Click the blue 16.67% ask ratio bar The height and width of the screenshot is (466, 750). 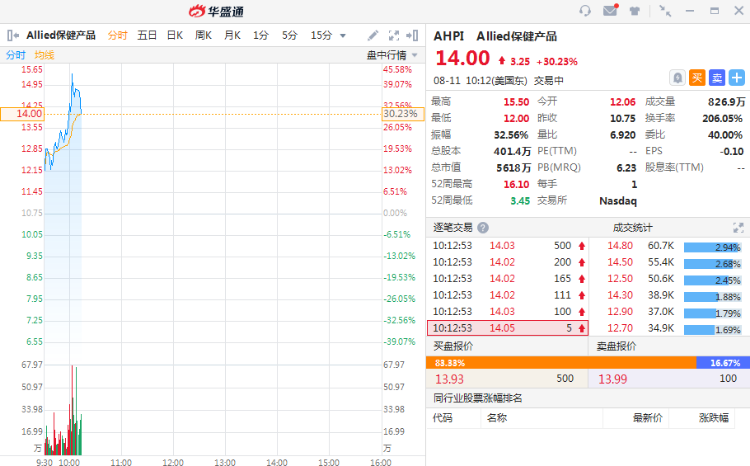(x=723, y=363)
